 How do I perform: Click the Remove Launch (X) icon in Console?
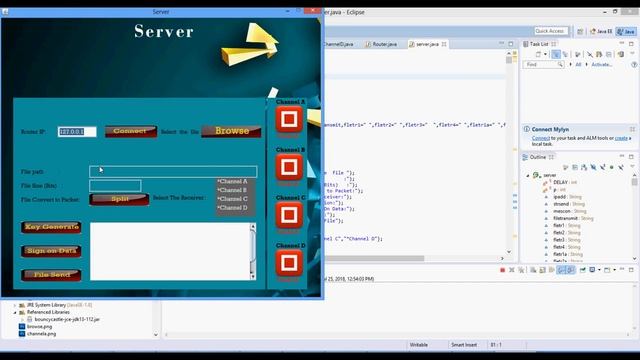coord(512,270)
